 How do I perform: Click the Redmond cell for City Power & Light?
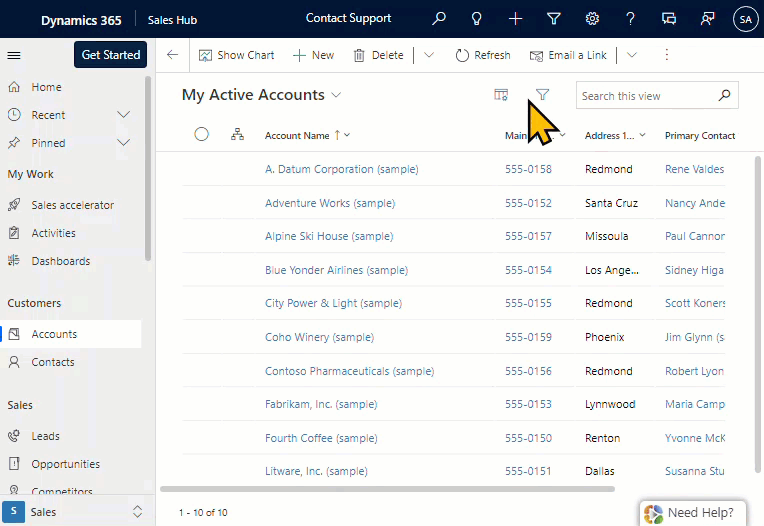[609, 303]
